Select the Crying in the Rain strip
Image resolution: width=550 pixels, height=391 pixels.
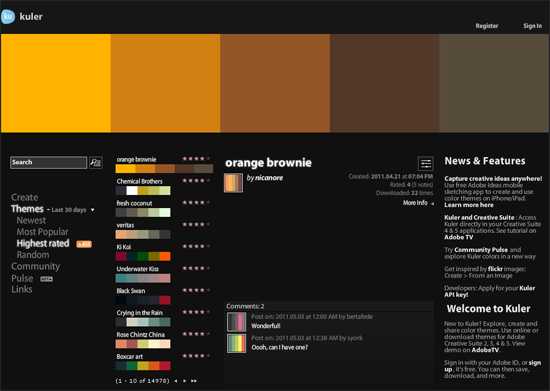coord(143,322)
